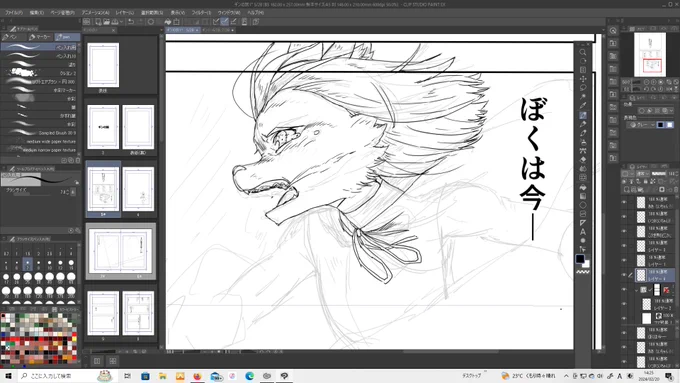Screen dimensions: 680x383
Task: Toggle visibility of the paper layer
Action: (x=624, y=318)
